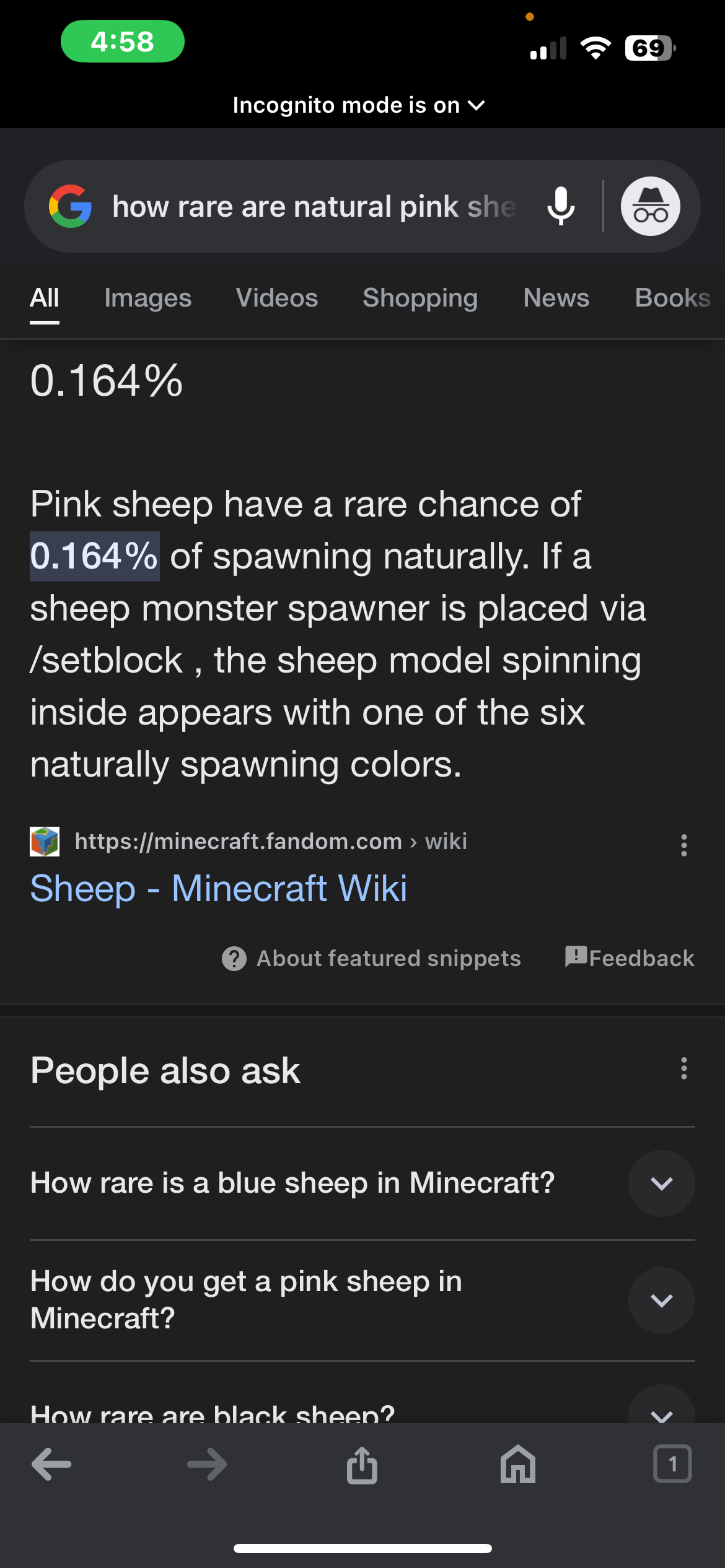Tap the share icon in bottom toolbar
Viewport: 725px width, 1568px height.
362,1465
